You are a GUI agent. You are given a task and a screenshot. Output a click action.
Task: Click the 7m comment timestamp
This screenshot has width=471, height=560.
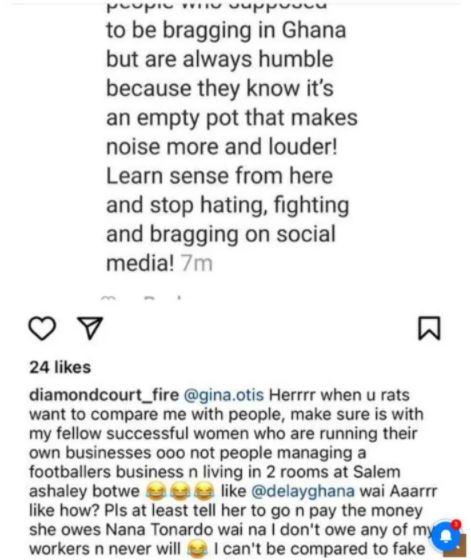(x=197, y=264)
